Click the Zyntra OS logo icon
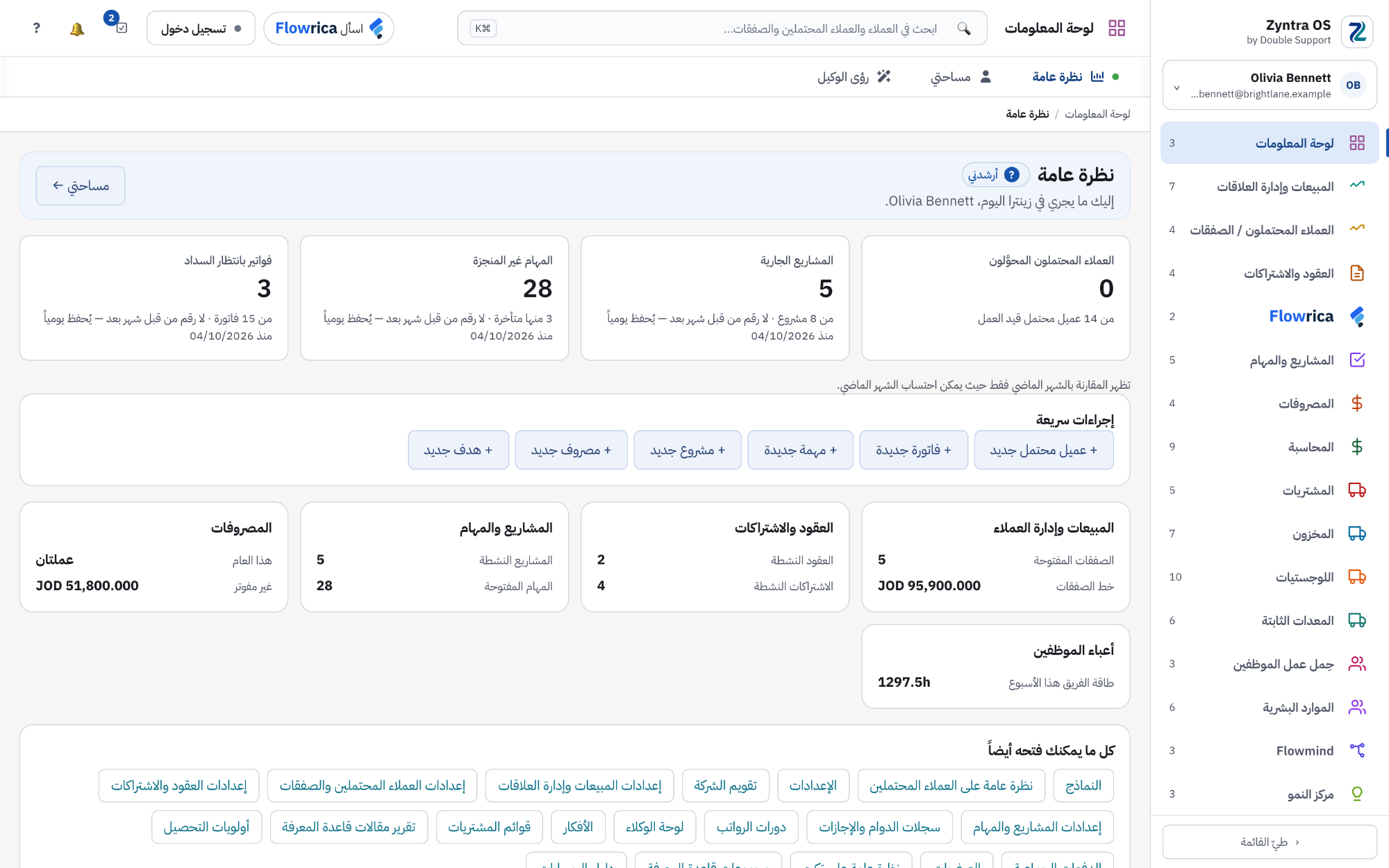This screenshot has width=1389, height=868. pyautogui.click(x=1357, y=32)
